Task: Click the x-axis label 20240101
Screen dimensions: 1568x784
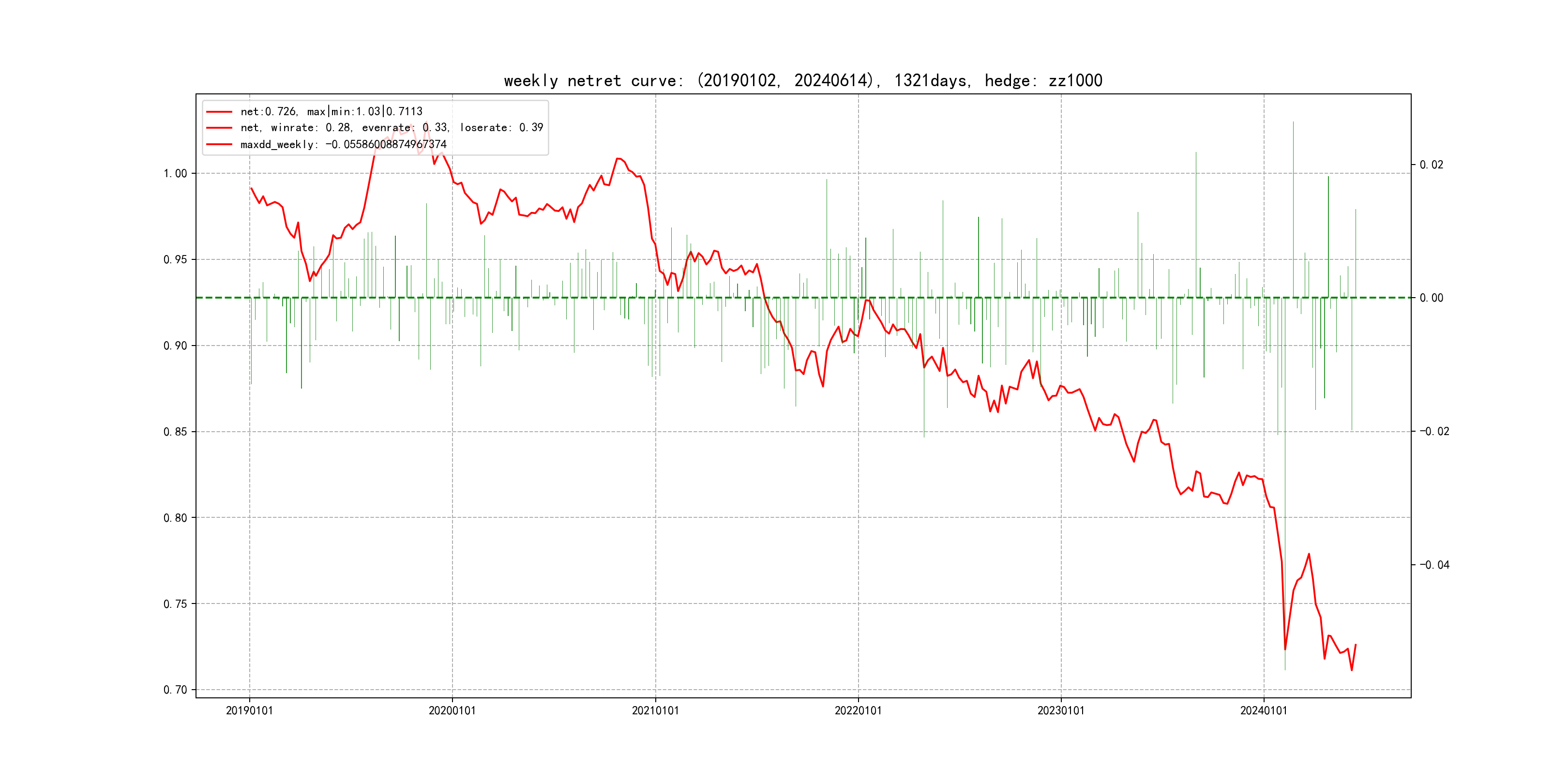Action: pos(1264,710)
